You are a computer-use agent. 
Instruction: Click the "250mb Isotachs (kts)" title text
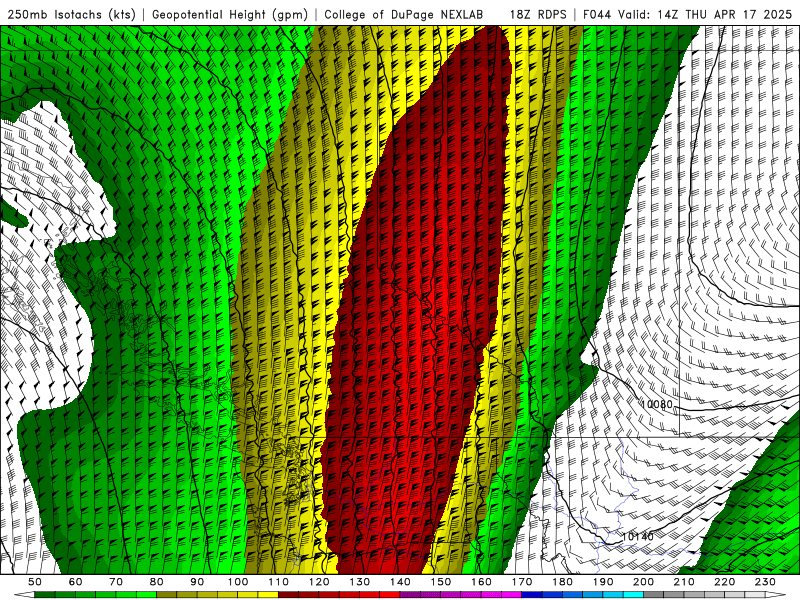click(x=71, y=14)
